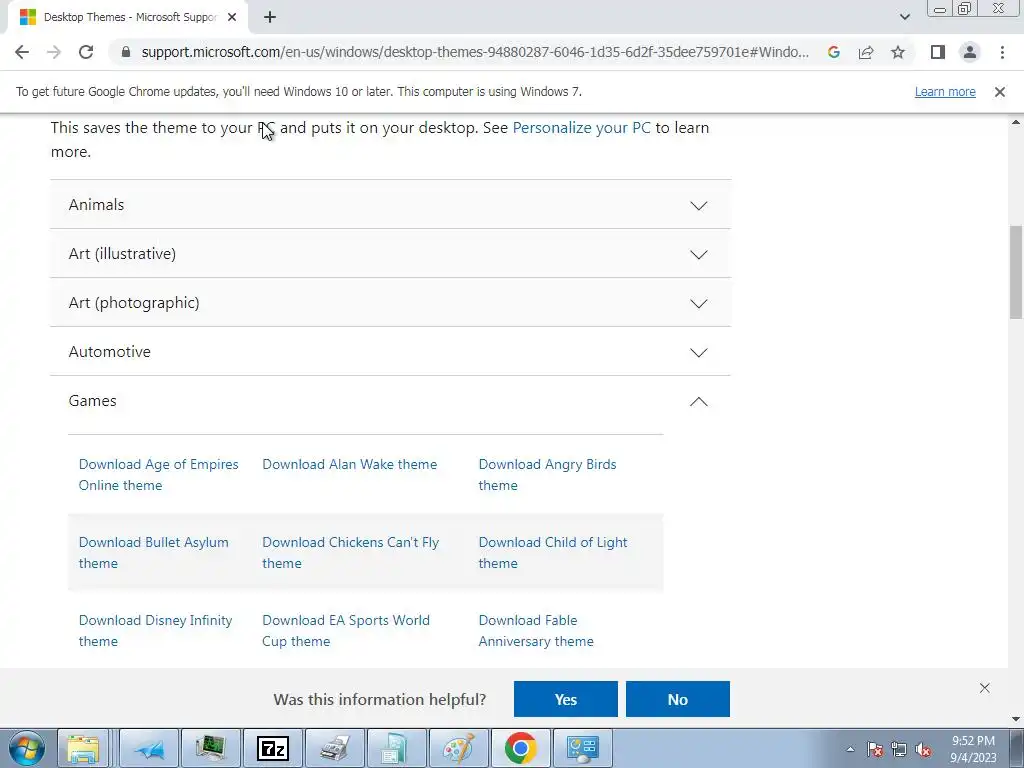Click the forward navigation arrow
The height and width of the screenshot is (768, 1024).
point(54,52)
